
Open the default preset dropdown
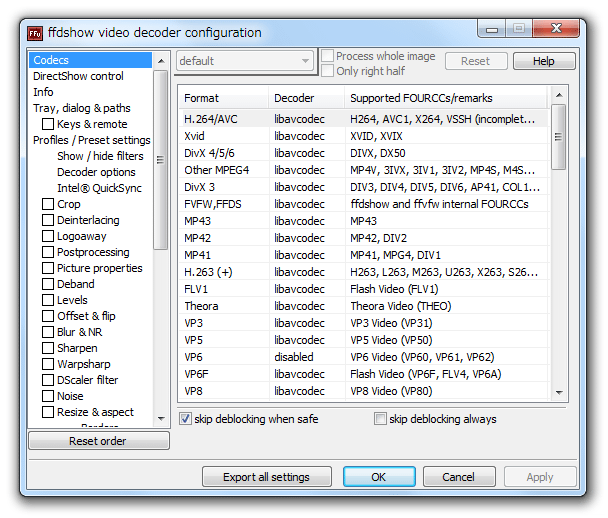(x=245, y=61)
